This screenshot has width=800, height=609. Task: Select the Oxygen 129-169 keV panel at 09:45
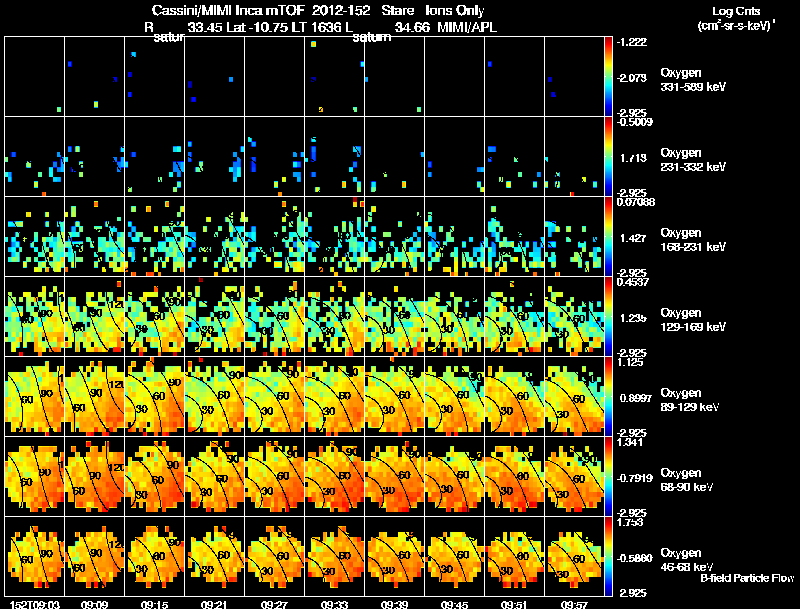(454, 316)
